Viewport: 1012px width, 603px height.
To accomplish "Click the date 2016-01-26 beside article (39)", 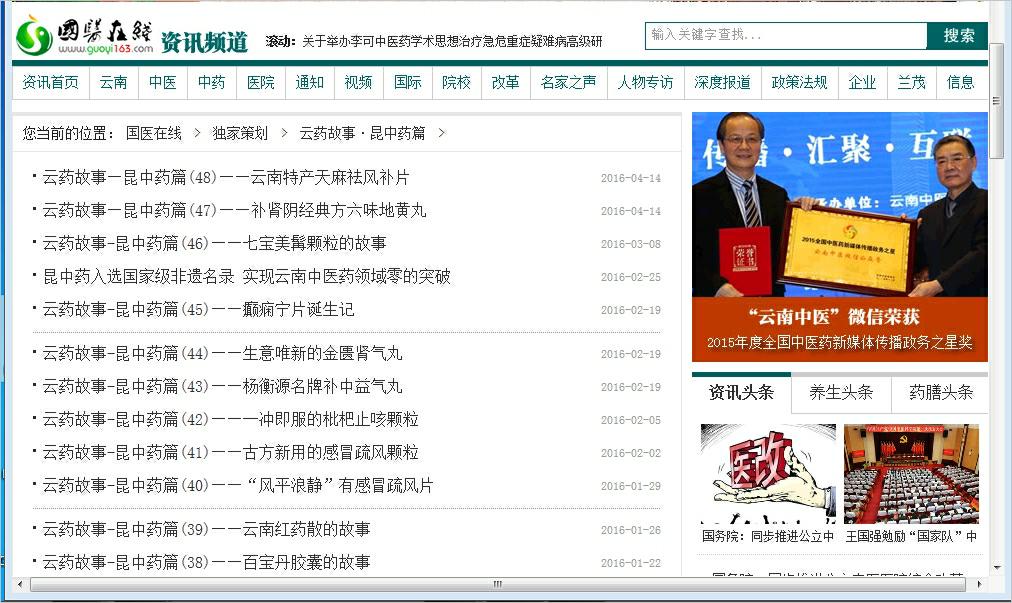I will (x=631, y=530).
